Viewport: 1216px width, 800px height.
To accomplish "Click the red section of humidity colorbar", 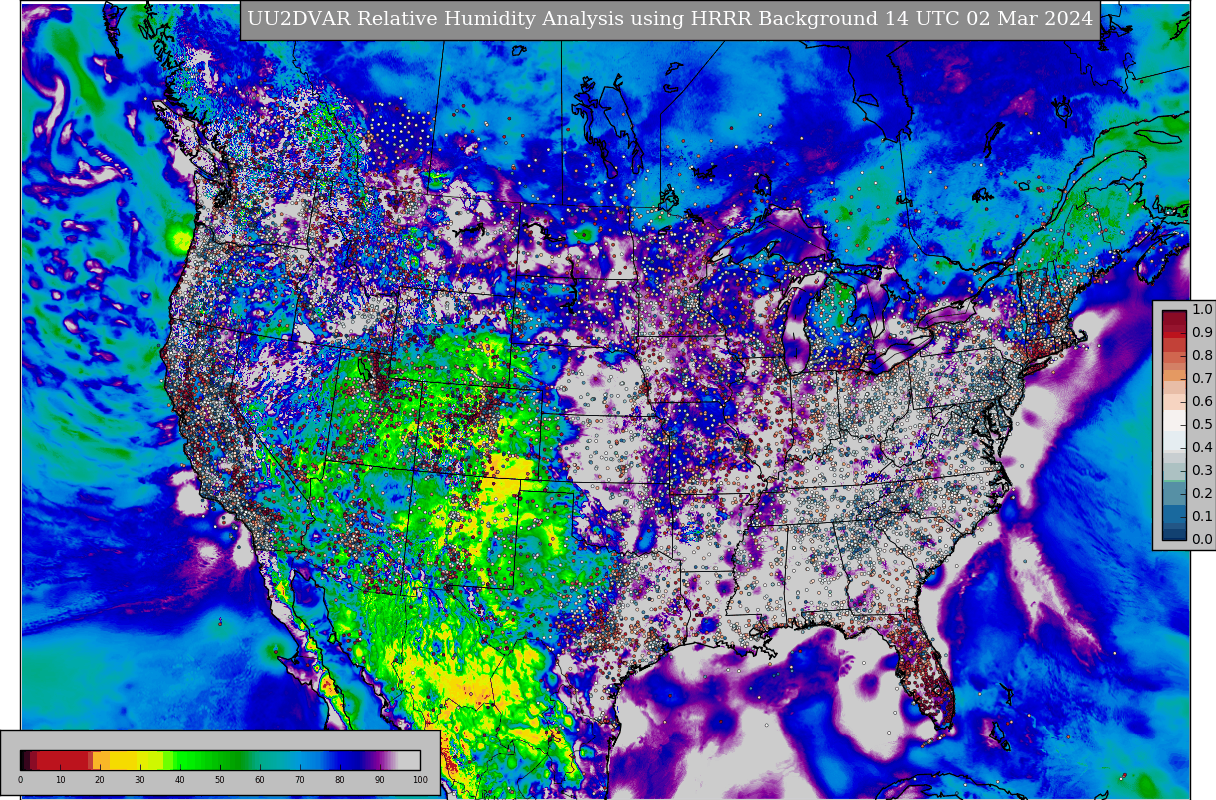I will (62, 760).
